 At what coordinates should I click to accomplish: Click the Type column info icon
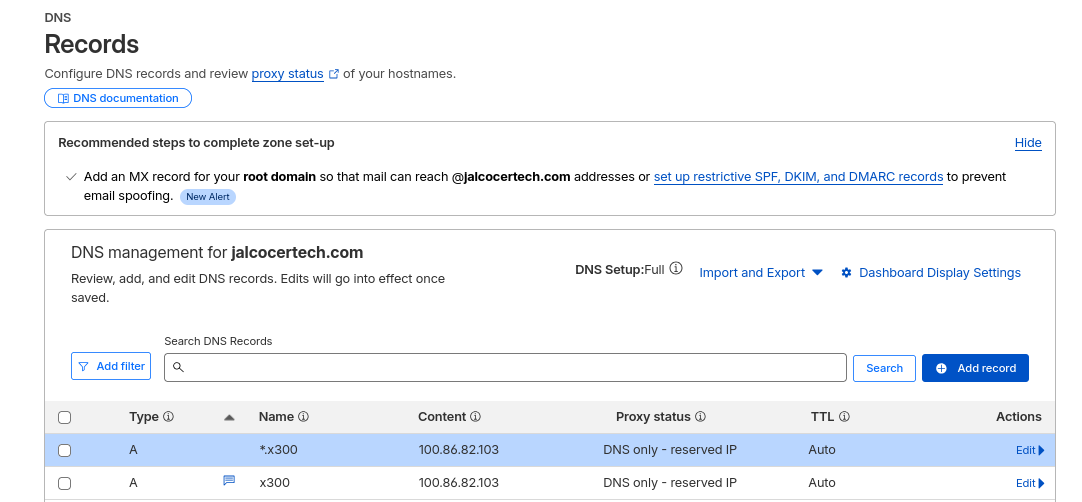168,417
